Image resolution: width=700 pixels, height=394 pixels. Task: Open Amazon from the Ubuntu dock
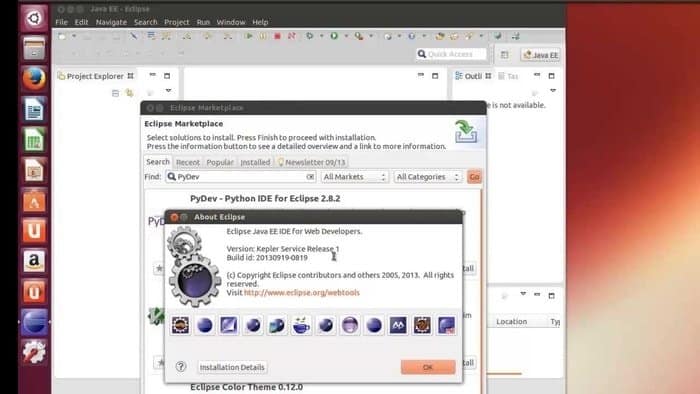34,261
